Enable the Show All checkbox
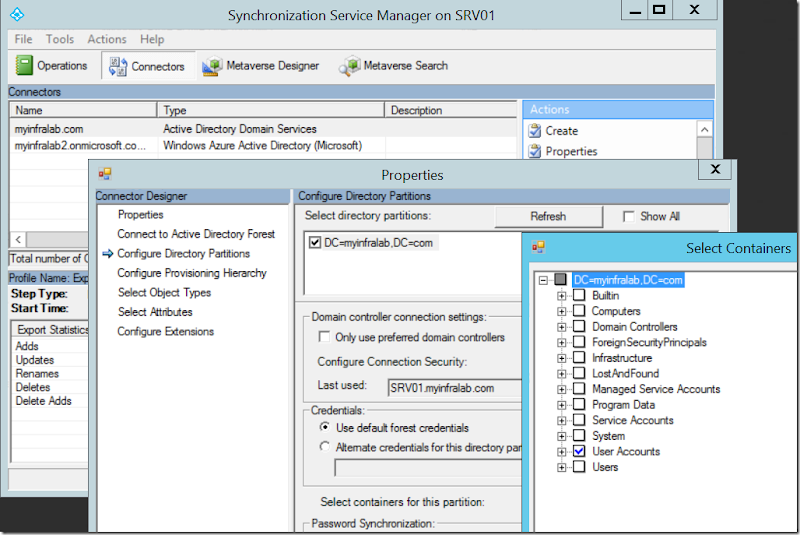 [628, 216]
